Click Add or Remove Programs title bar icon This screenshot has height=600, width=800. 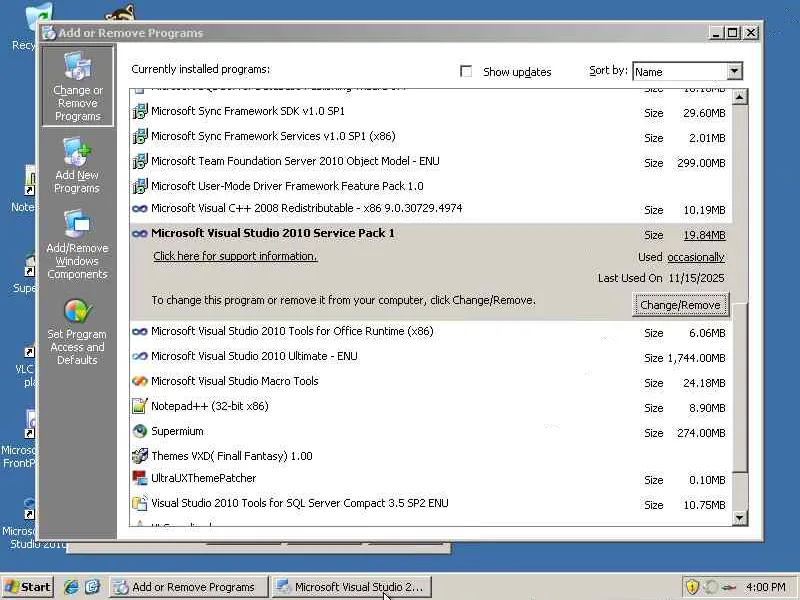coord(49,33)
